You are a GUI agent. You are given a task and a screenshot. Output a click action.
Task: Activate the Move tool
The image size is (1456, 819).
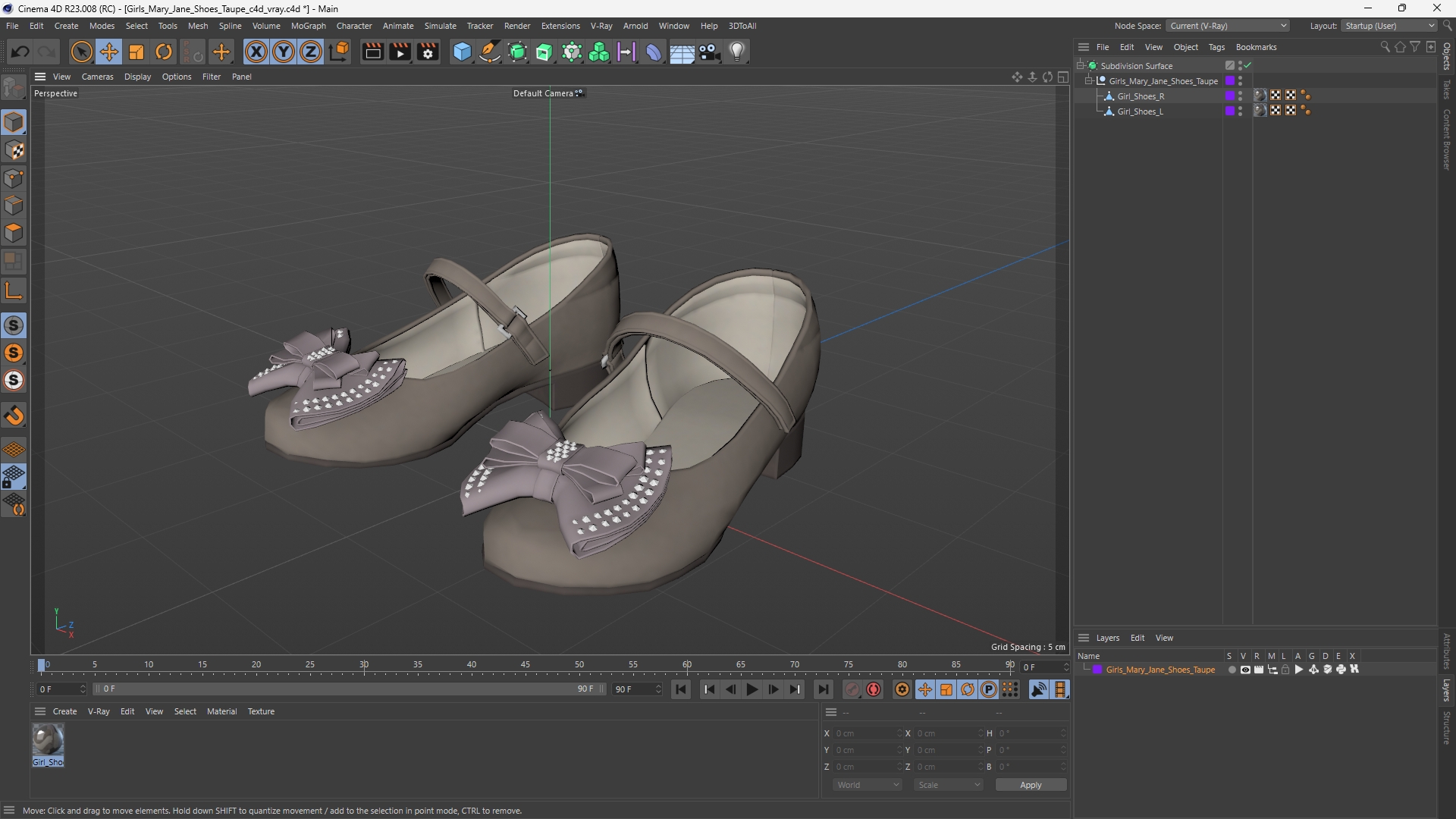pos(109,52)
